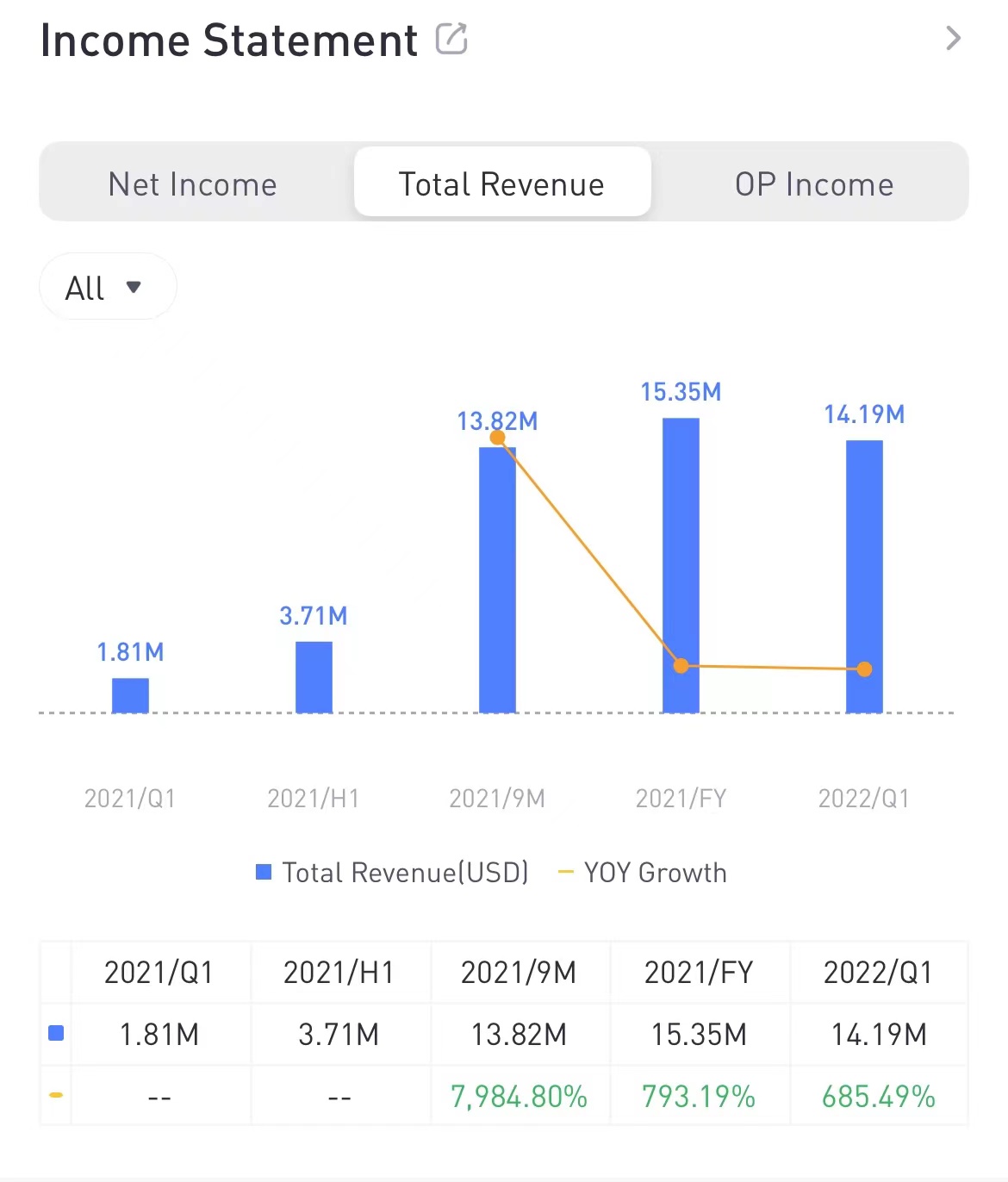Image resolution: width=1008 pixels, height=1182 pixels.
Task: Open the All period dropdown
Action: (107, 287)
